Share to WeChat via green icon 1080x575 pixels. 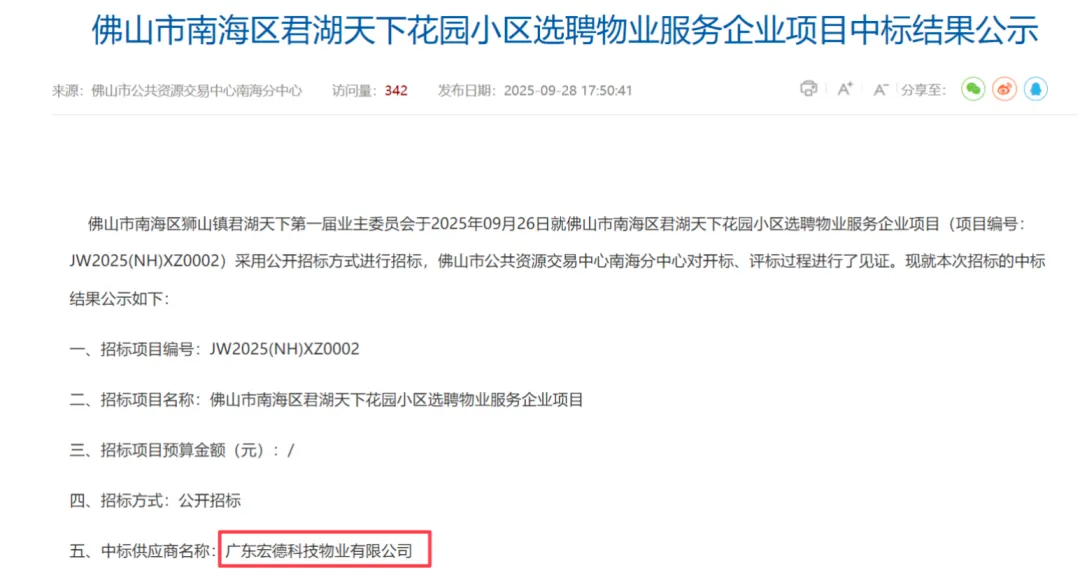click(973, 89)
